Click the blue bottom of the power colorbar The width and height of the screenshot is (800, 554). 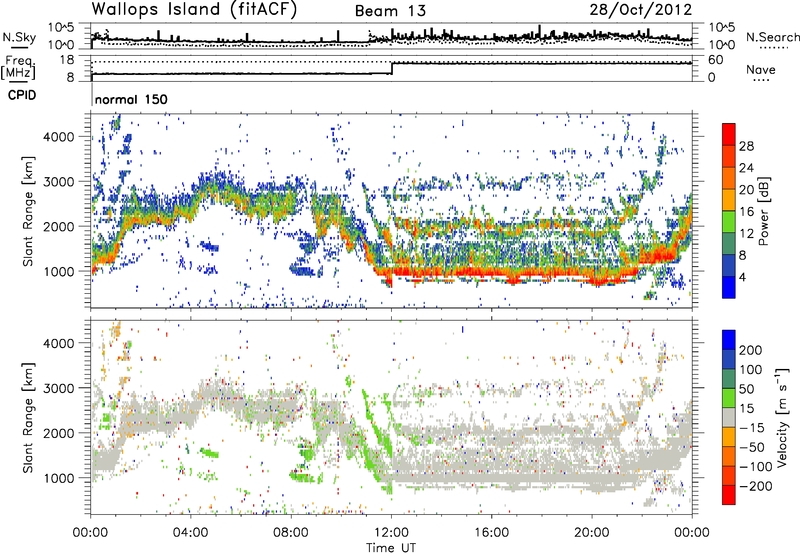(729, 287)
